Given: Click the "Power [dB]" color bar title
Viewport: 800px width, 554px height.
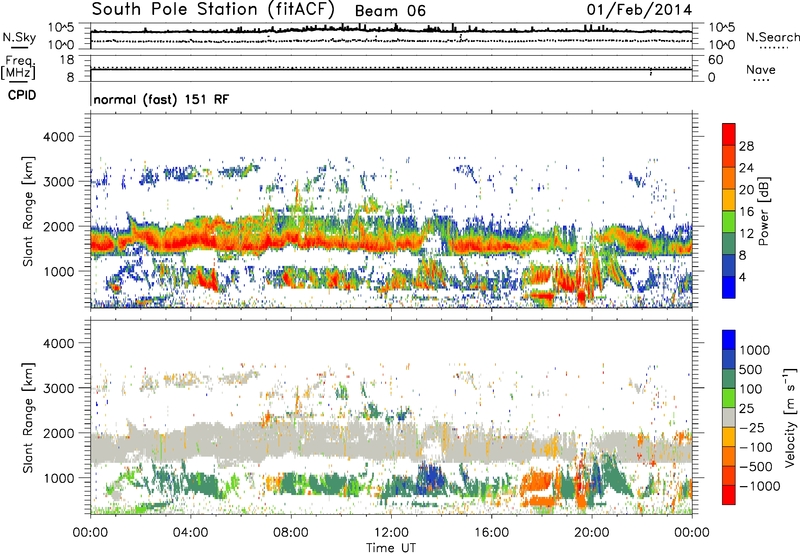Looking at the screenshot, I should click(x=763, y=211).
